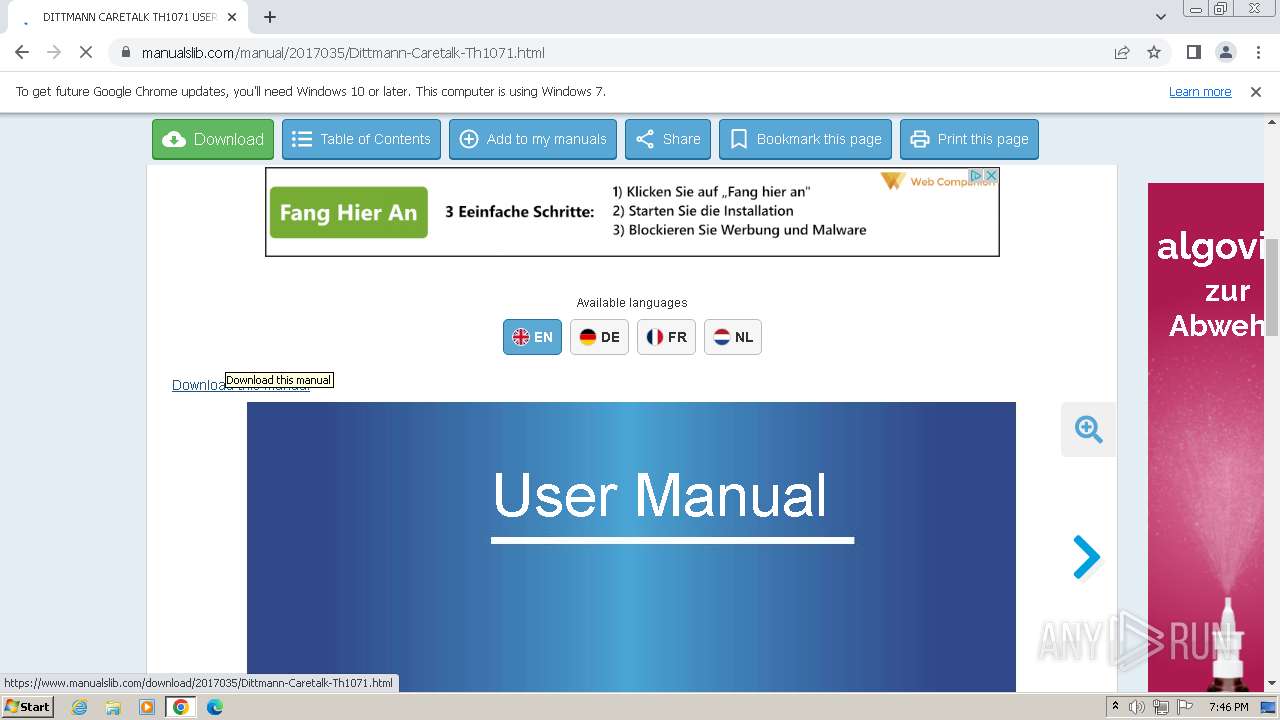
Task: Open the AdChoices info icon on the ad
Action: click(977, 175)
